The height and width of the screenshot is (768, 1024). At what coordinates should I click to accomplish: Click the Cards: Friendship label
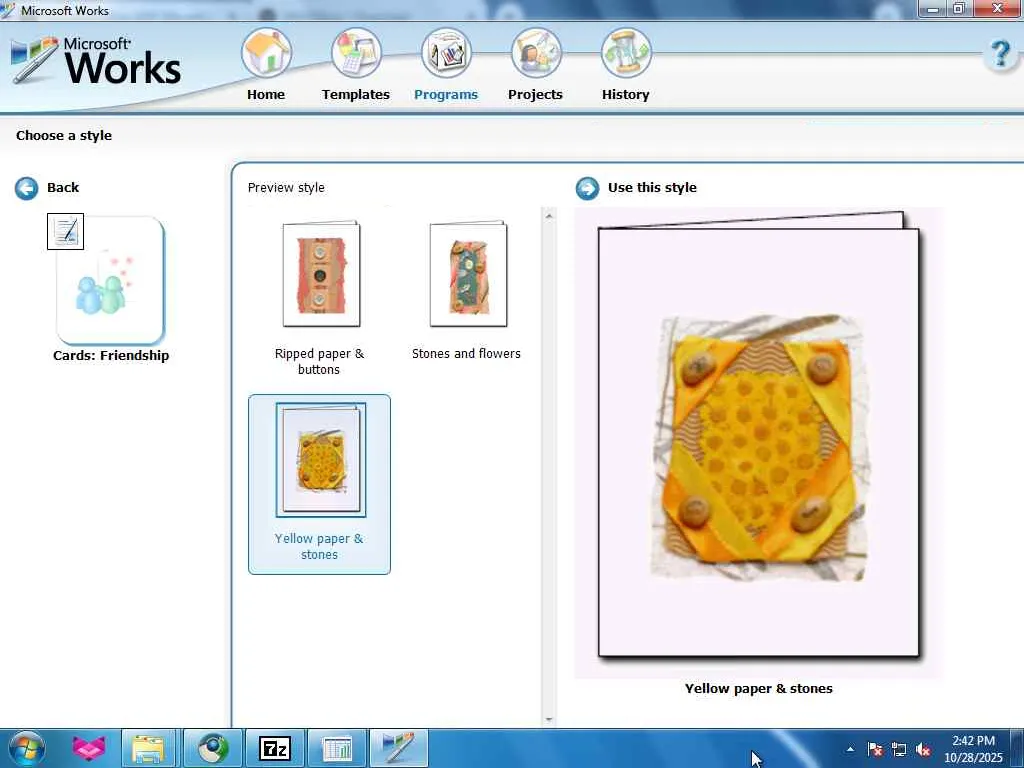click(111, 355)
